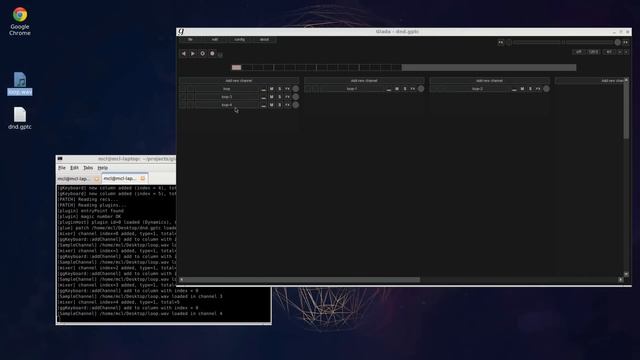This screenshot has width=640, height=360.
Task: Open FX plugins for loop-2 channel
Action: point(538,89)
